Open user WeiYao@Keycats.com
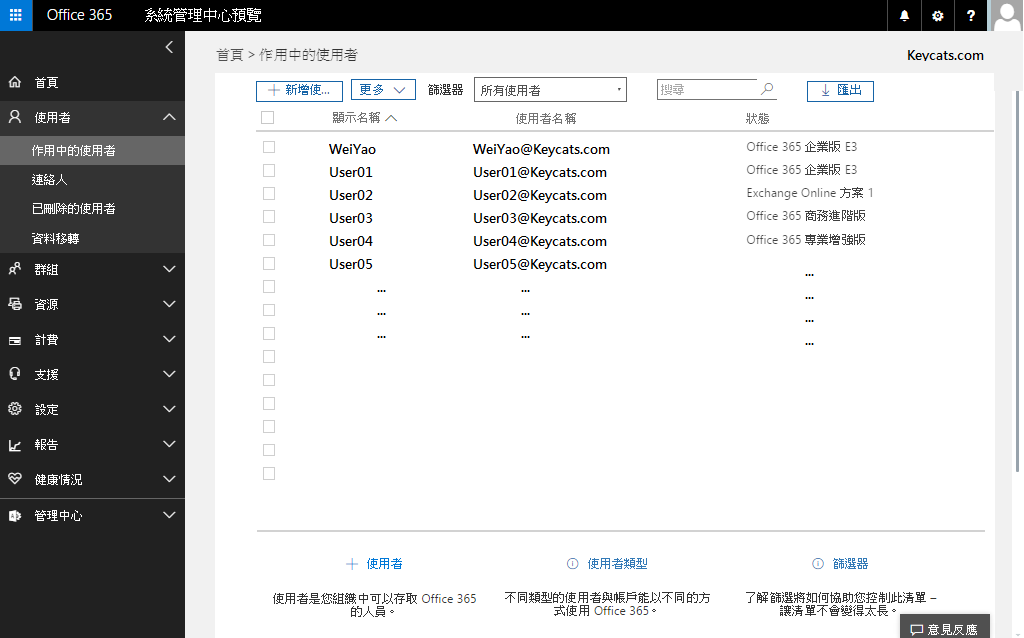Image resolution: width=1024 pixels, height=638 pixels. (x=541, y=149)
